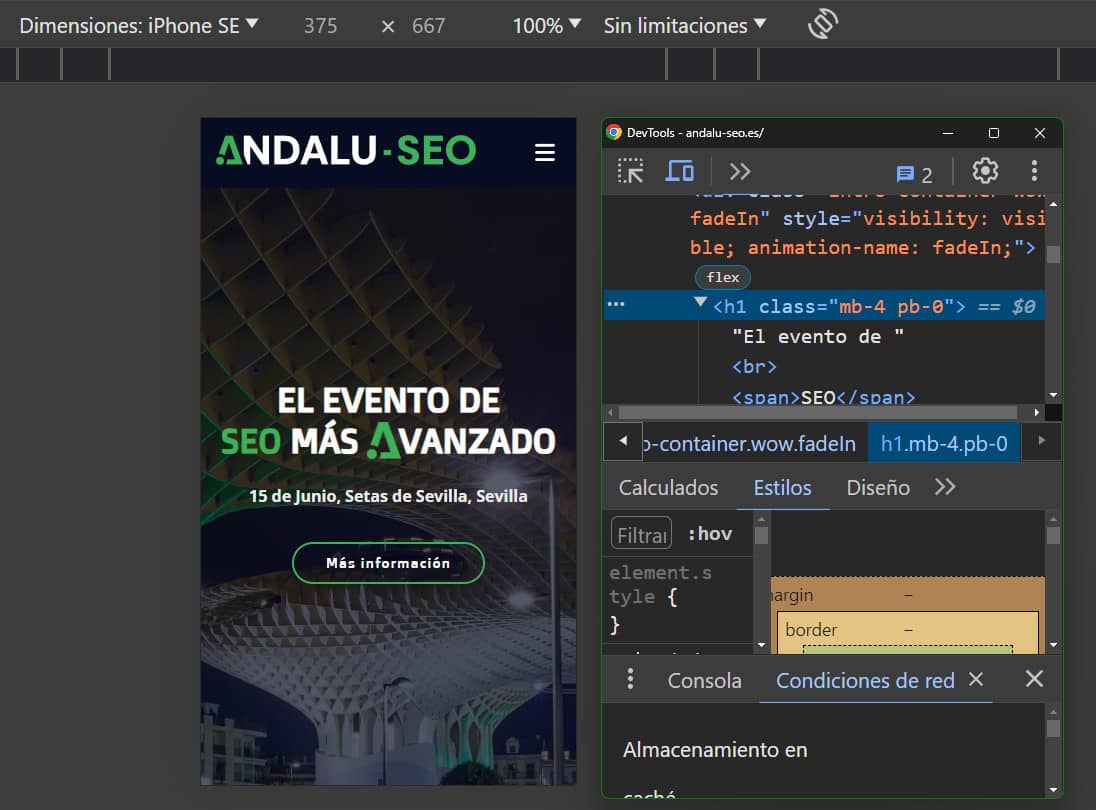Screen dimensions: 1096x810
Task: Open the drawer's three-dot tools menu
Action: pos(630,680)
